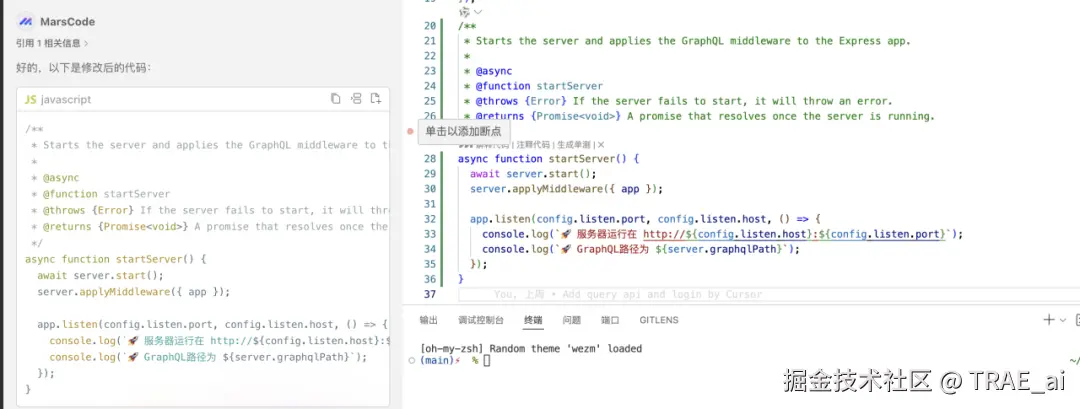Open the http URL link on line 33
Image resolution: width=1080 pixels, height=409 pixels.
coord(795,234)
